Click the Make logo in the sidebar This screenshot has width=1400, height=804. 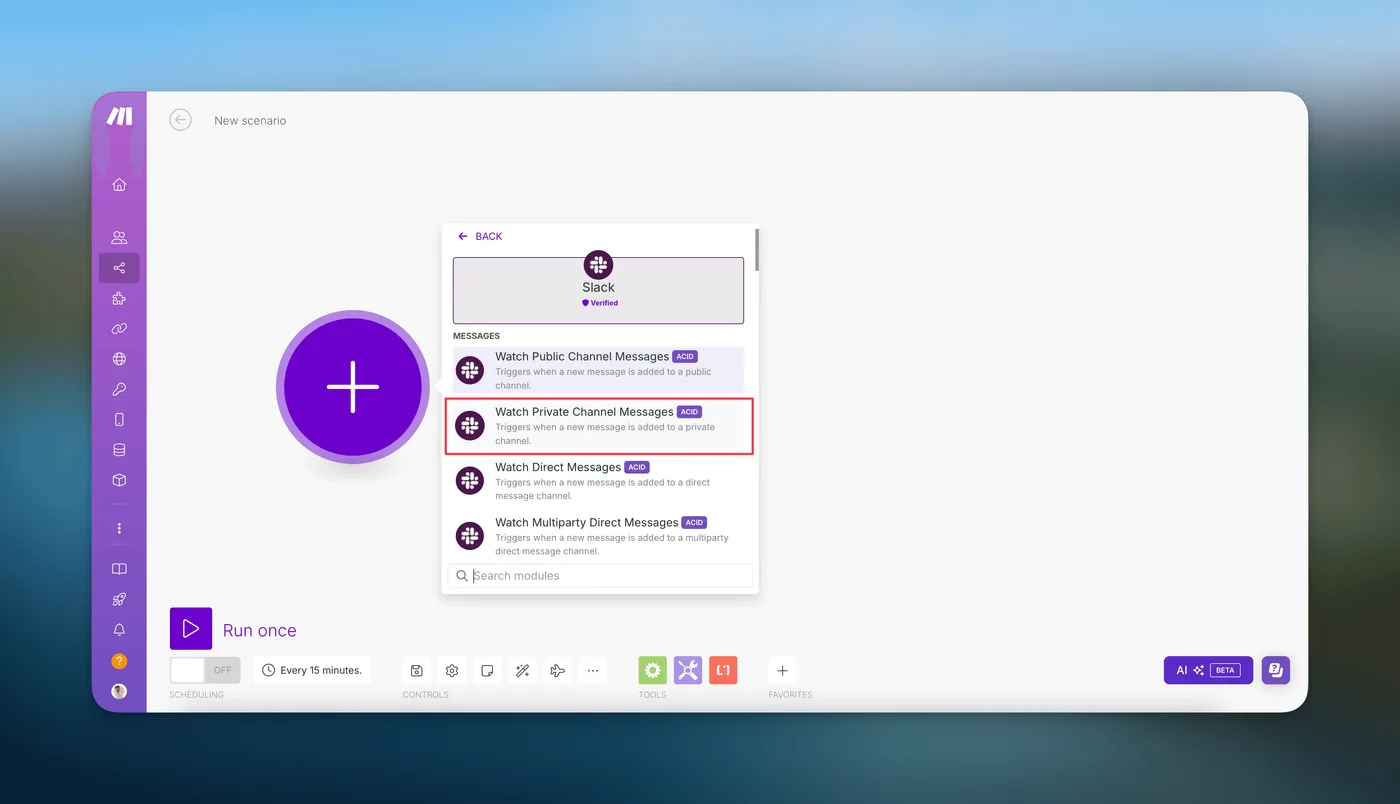[119, 116]
